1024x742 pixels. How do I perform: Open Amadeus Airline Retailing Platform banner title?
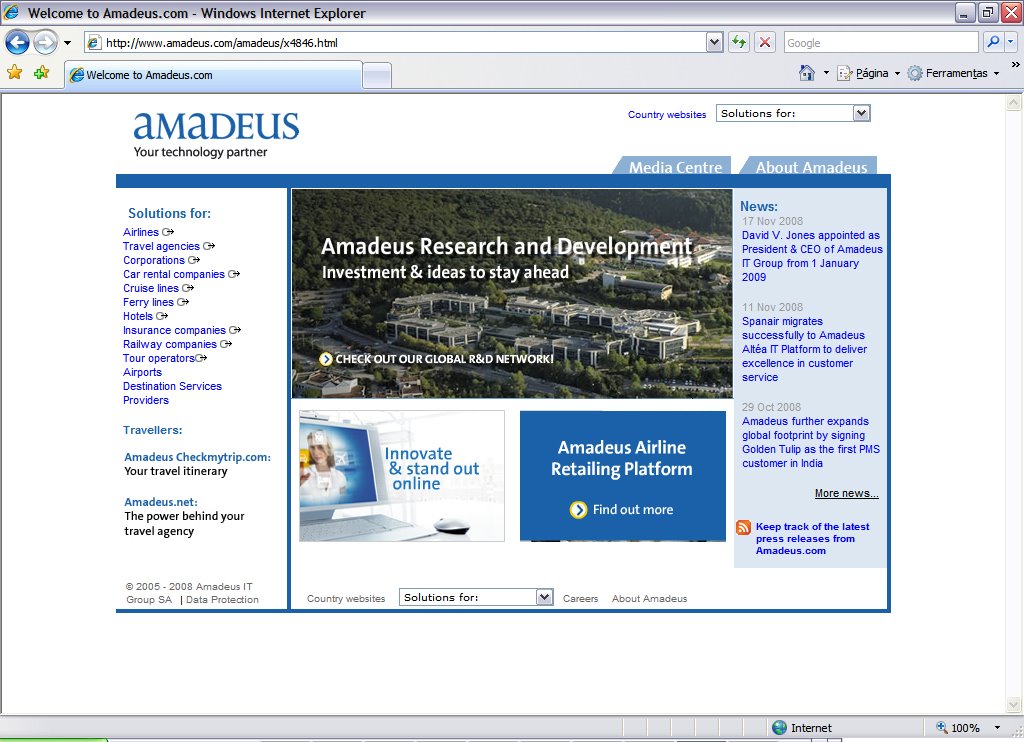point(622,458)
